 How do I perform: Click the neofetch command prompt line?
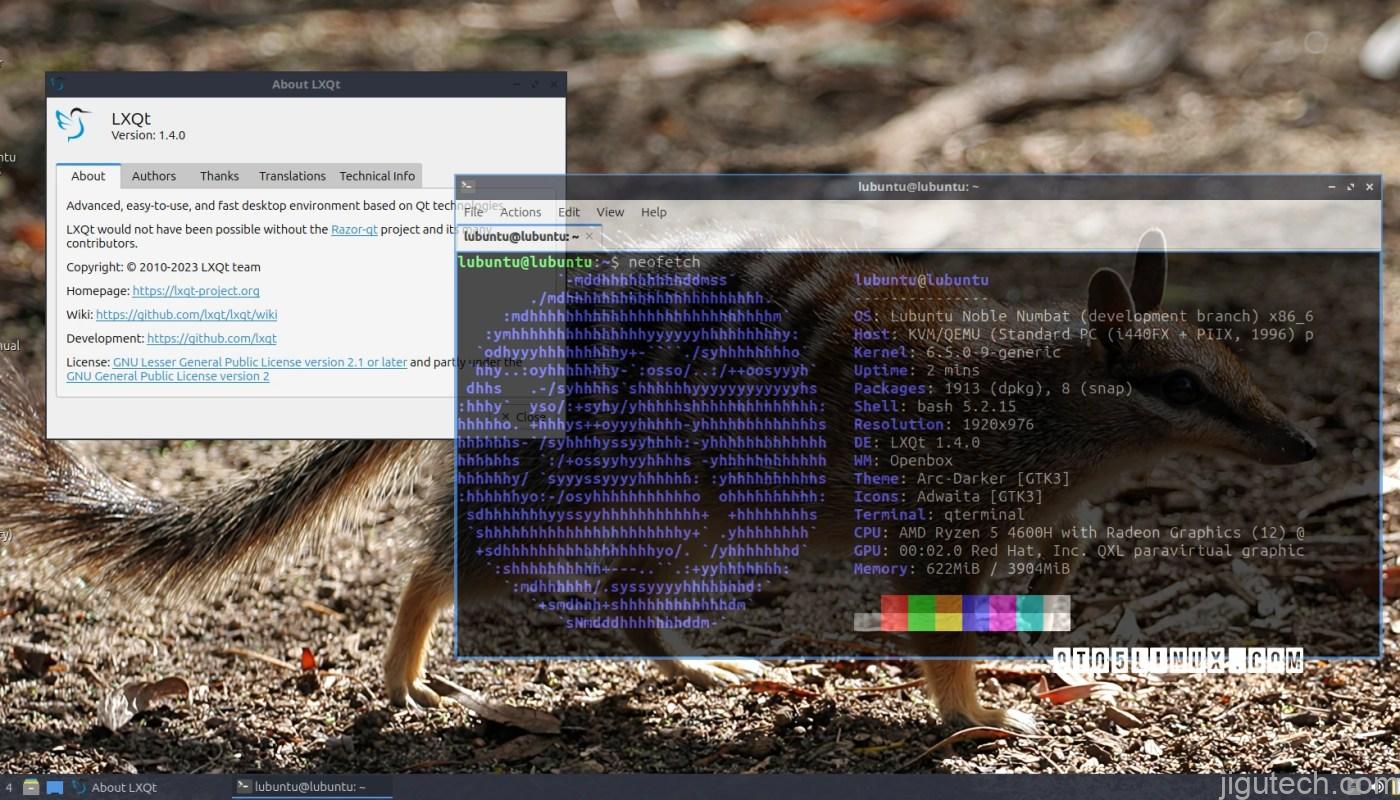pos(580,262)
